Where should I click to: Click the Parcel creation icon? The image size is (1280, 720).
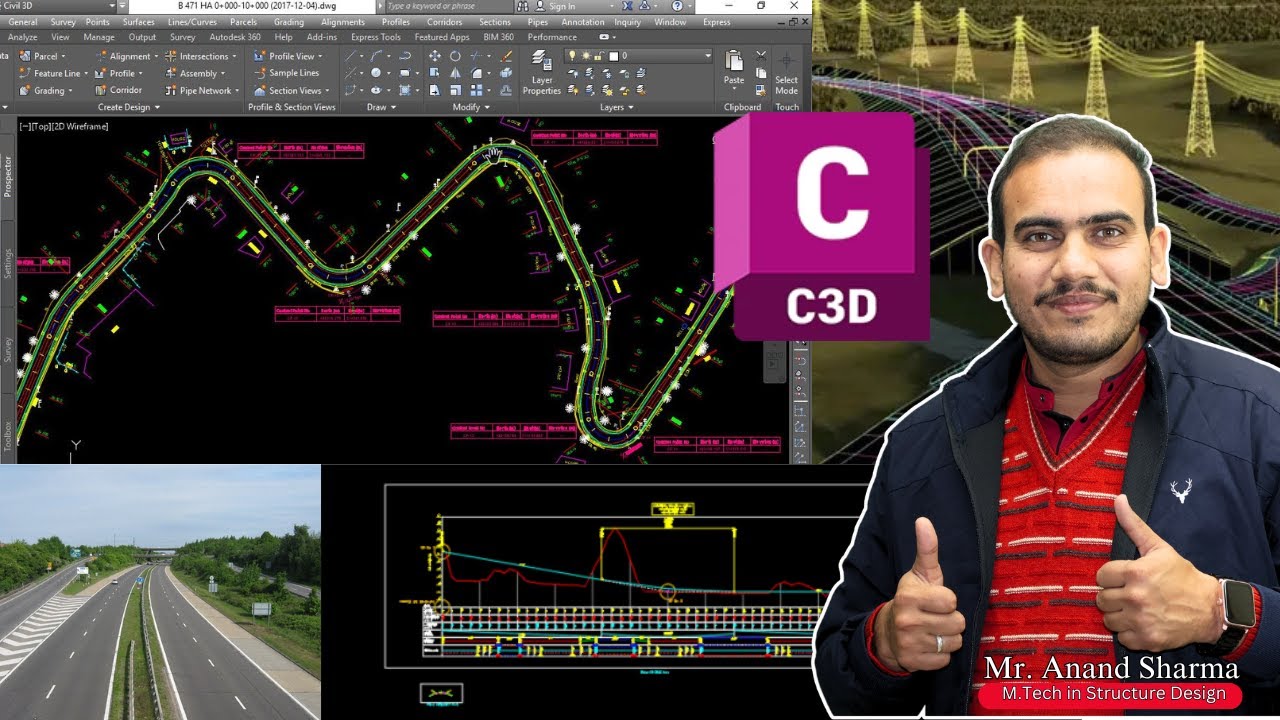tap(25, 57)
